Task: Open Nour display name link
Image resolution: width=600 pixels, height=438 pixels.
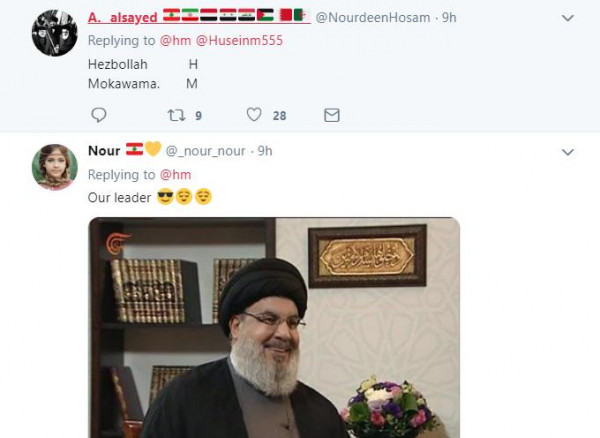Action: point(104,151)
